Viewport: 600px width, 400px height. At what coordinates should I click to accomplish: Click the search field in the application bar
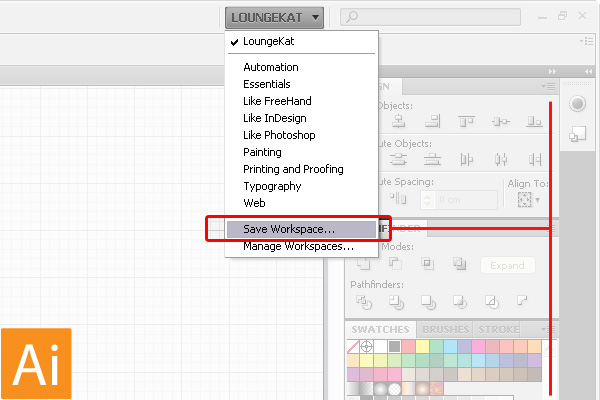pyautogui.click(x=430, y=17)
